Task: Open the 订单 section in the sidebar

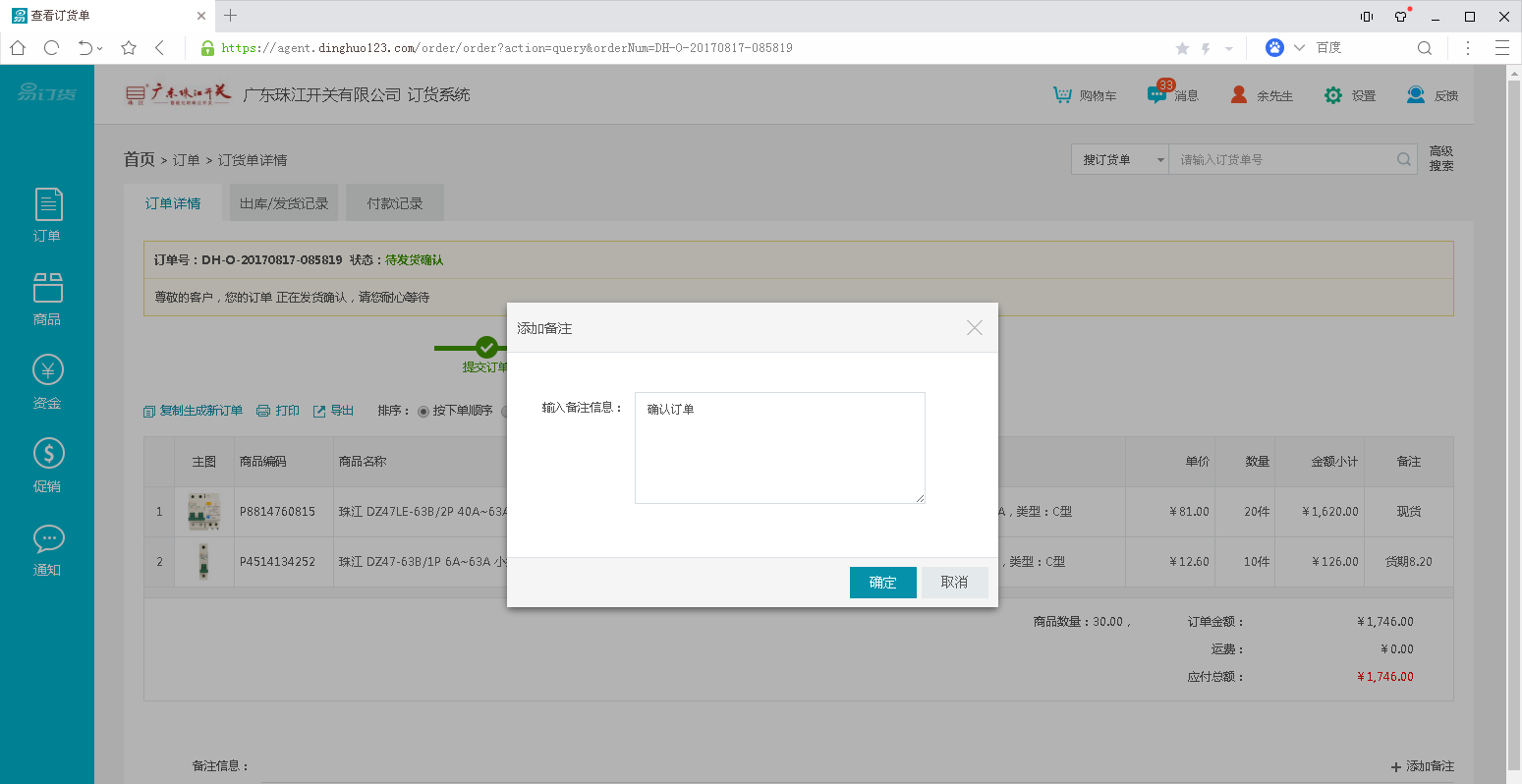Action: tap(47, 214)
